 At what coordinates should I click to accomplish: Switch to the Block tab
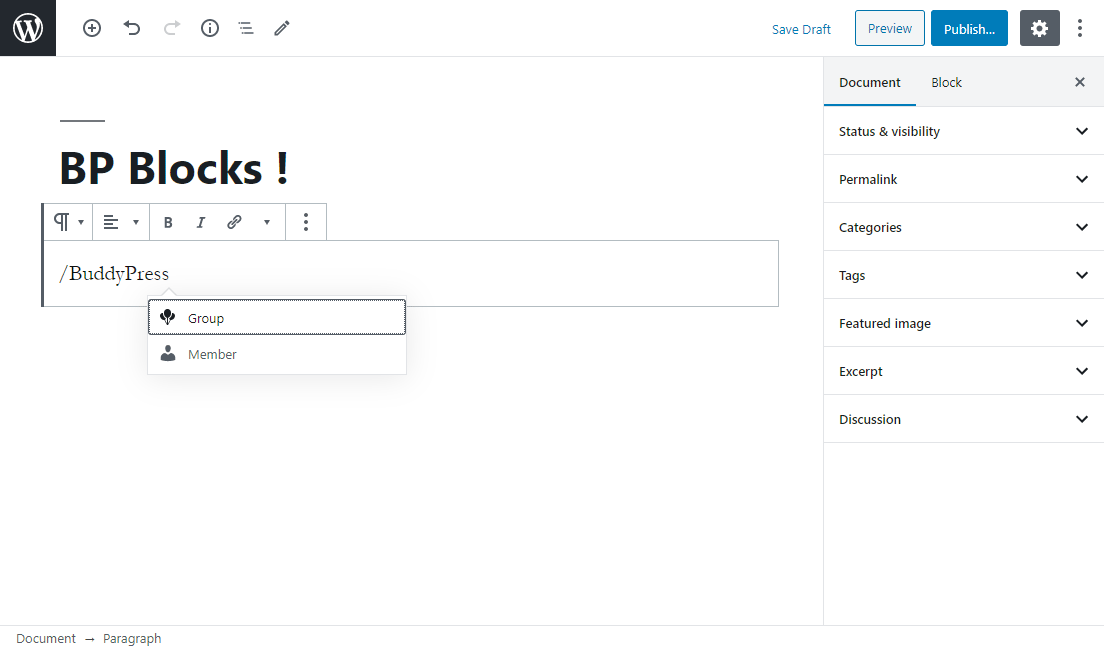coord(946,82)
